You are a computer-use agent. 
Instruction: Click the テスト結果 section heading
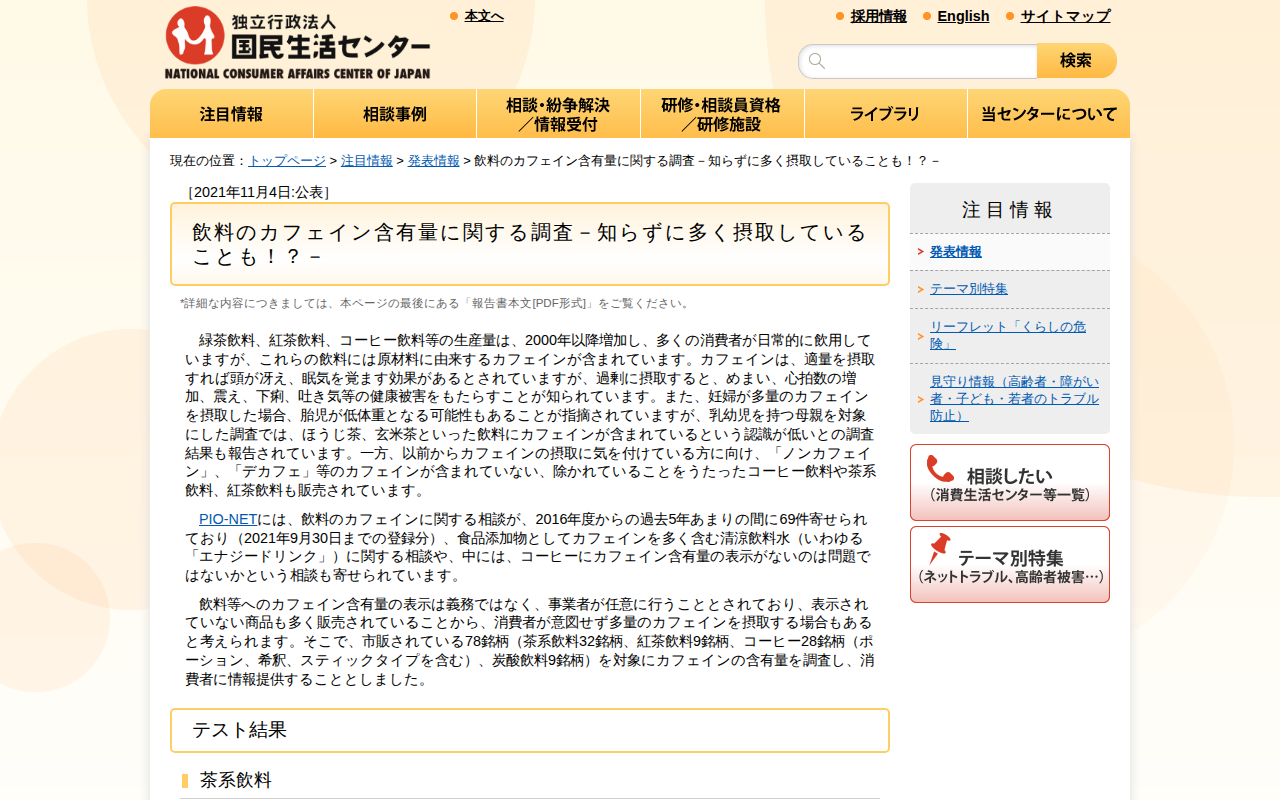click(530, 730)
